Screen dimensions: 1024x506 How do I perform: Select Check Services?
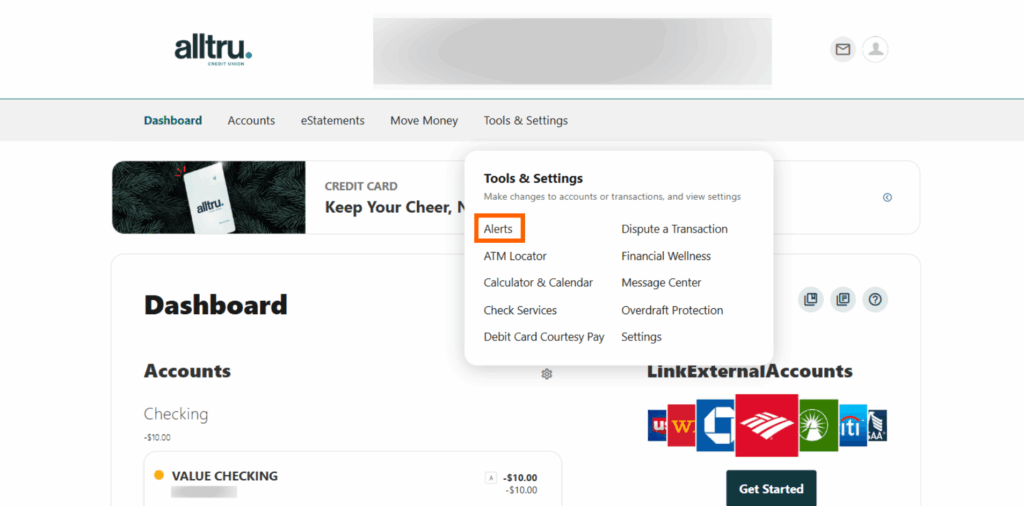(x=520, y=310)
